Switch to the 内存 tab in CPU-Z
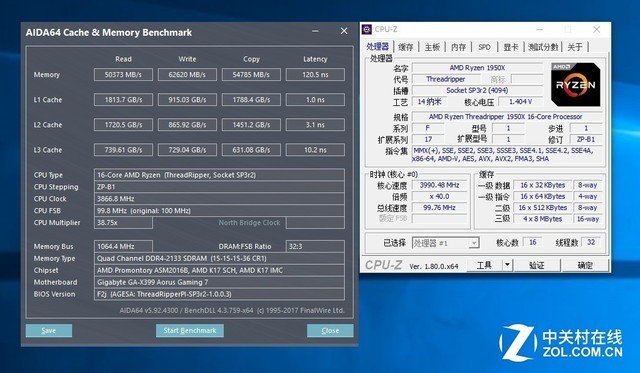This screenshot has width=640, height=373. (x=459, y=47)
